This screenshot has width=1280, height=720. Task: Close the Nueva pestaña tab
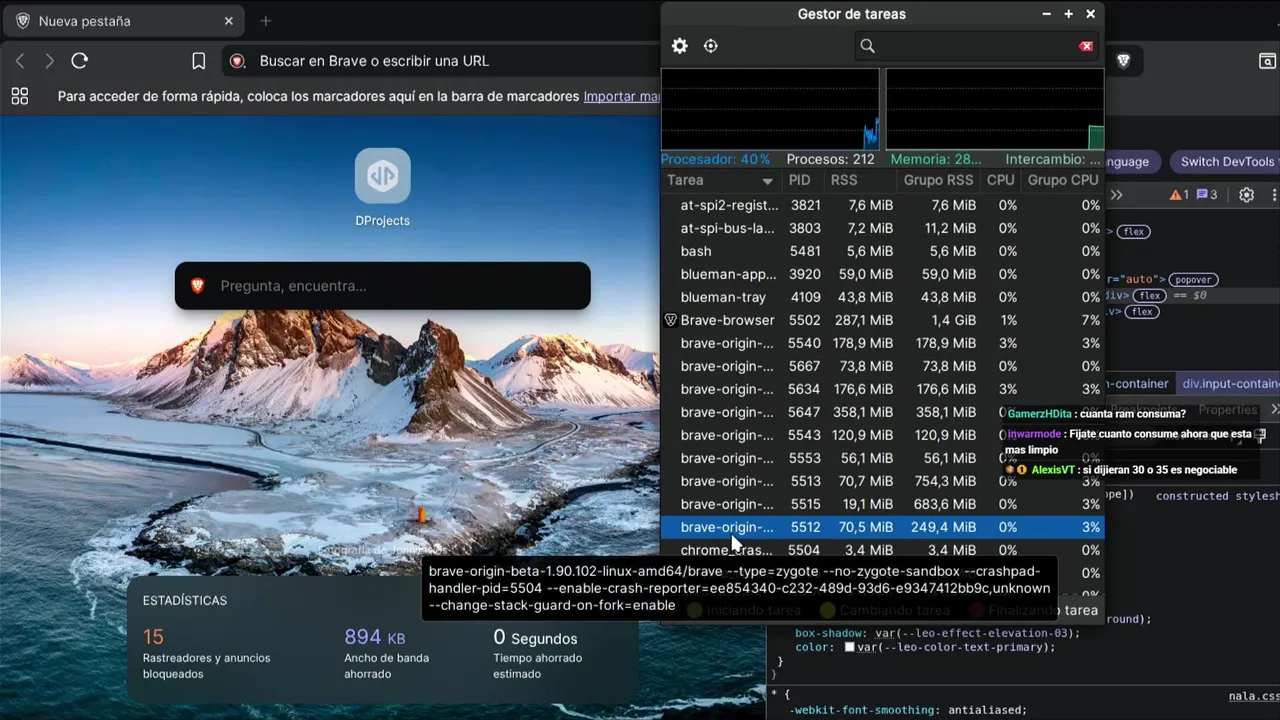tap(229, 21)
